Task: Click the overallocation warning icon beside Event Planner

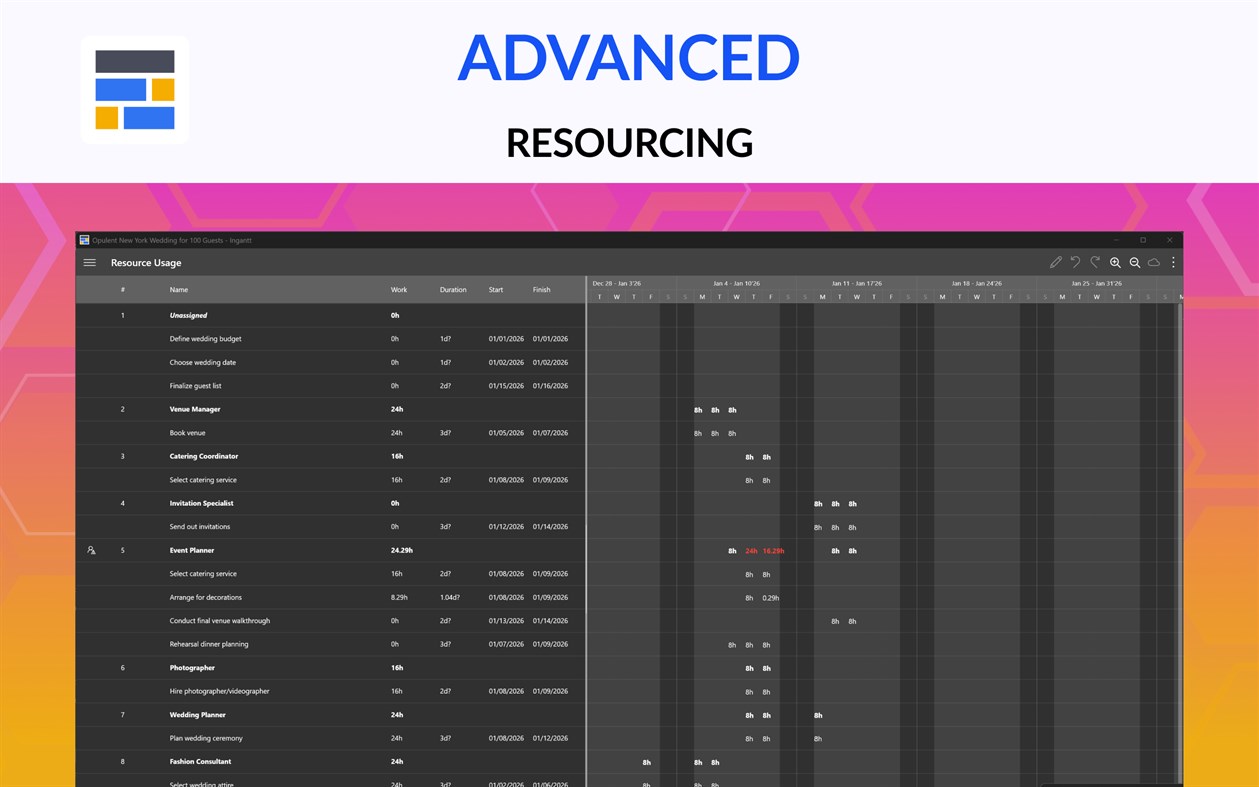Action: (91, 550)
